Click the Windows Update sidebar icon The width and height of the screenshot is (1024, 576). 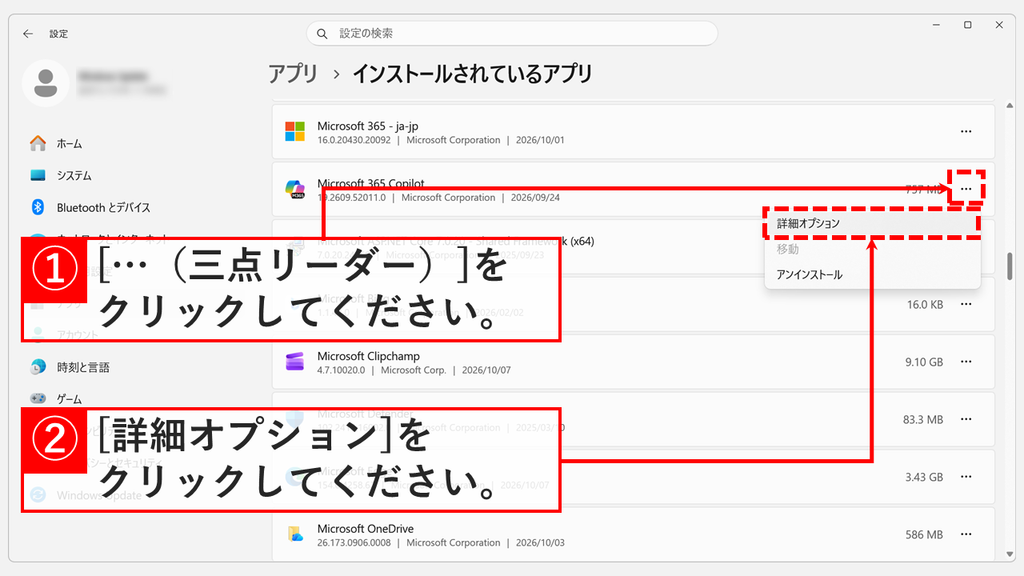coord(38,495)
